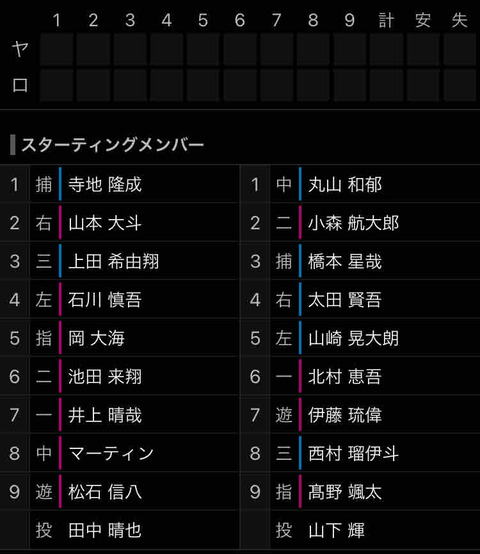This screenshot has height=554, width=480.
Task: Select the ヤ team scoreboard row label
Action: [20, 49]
